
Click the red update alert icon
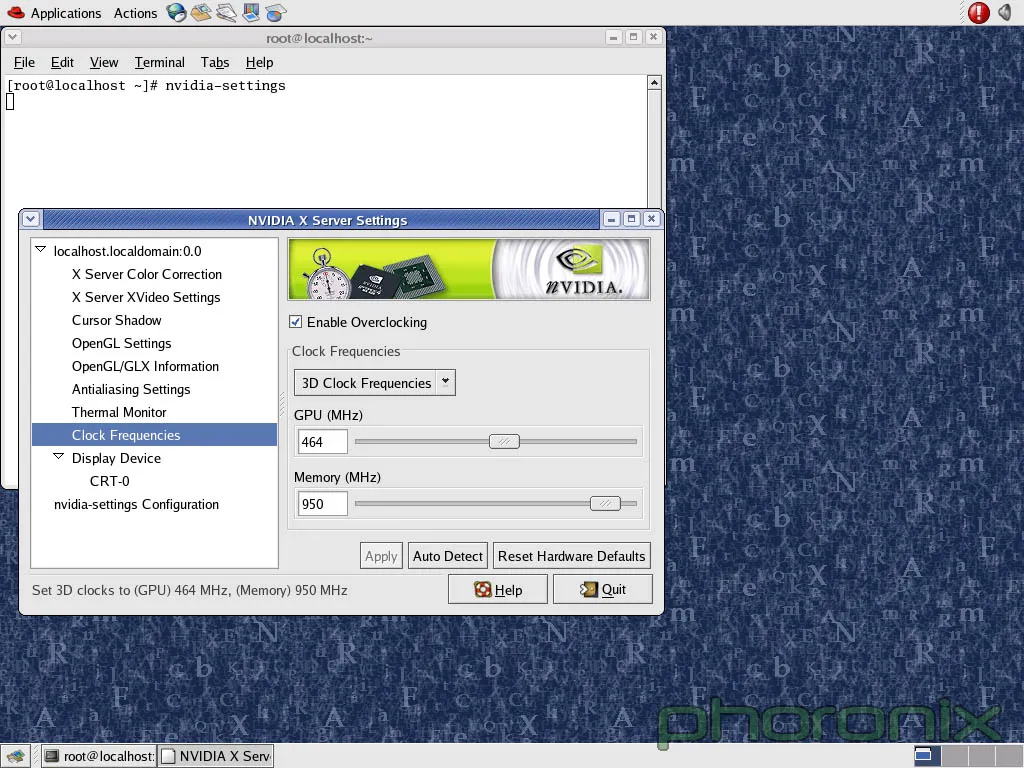point(978,12)
